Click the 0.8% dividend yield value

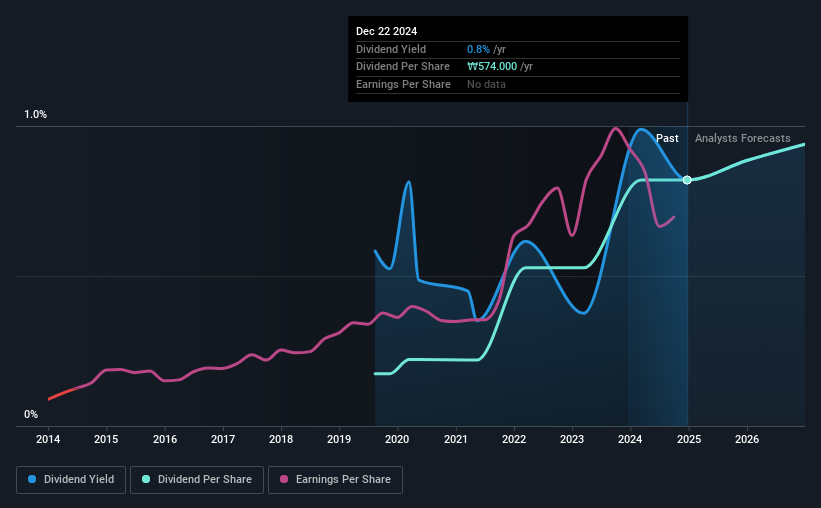(478, 49)
